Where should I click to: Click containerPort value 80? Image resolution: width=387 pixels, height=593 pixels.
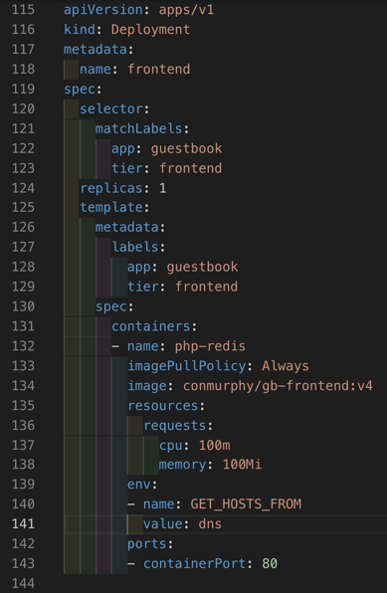point(270,564)
